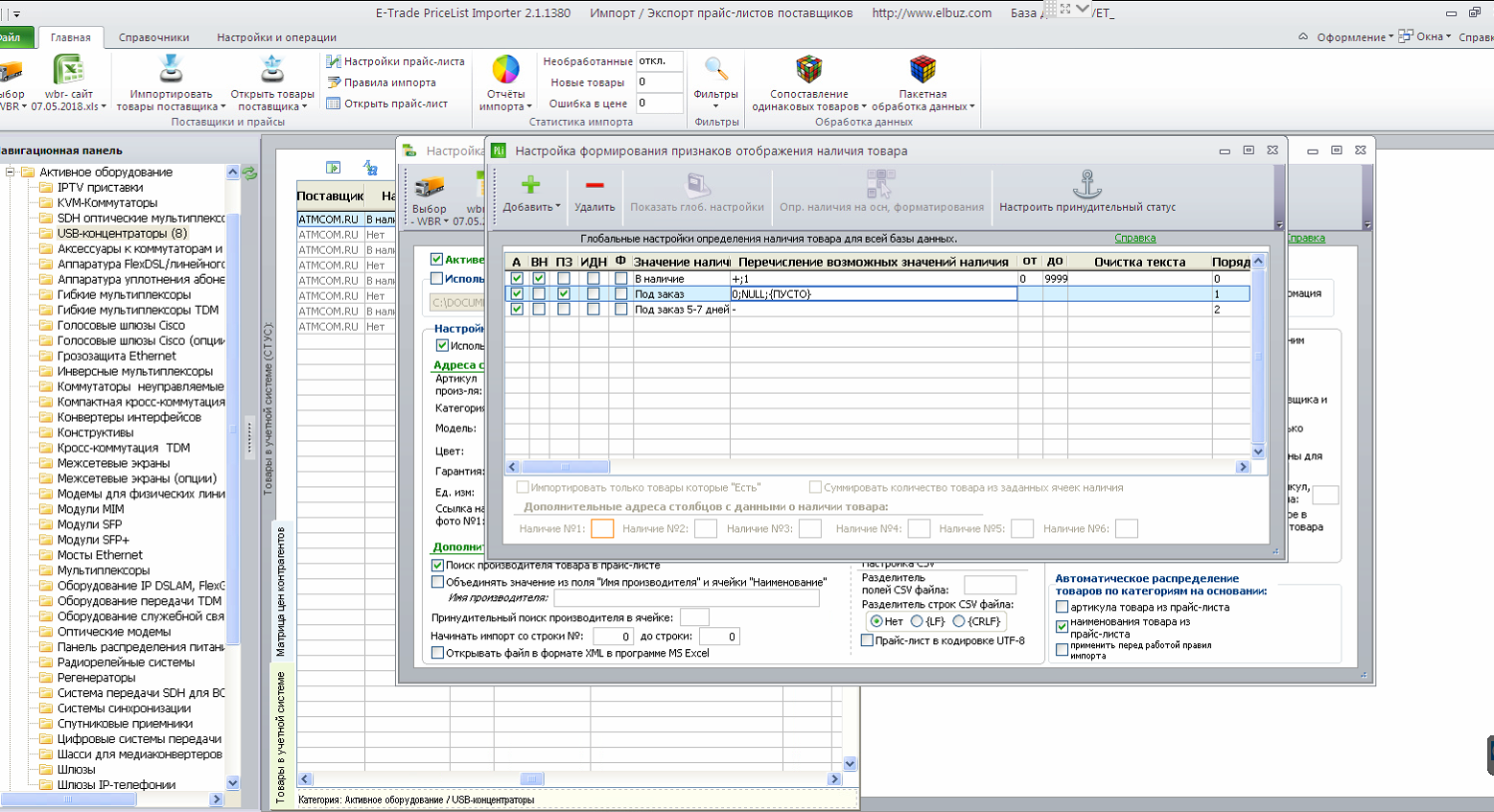Viewport: 1494px width, 812px height.
Task: Check ИДН checkbox for row Под заказ 5-7 дней
Action: tap(594, 310)
